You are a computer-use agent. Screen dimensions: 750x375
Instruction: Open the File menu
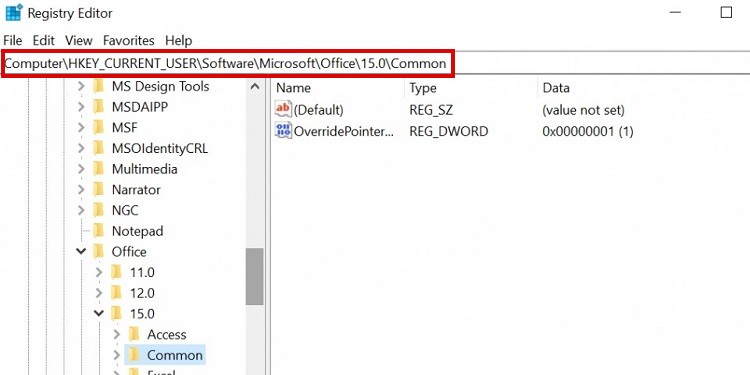tap(12, 41)
